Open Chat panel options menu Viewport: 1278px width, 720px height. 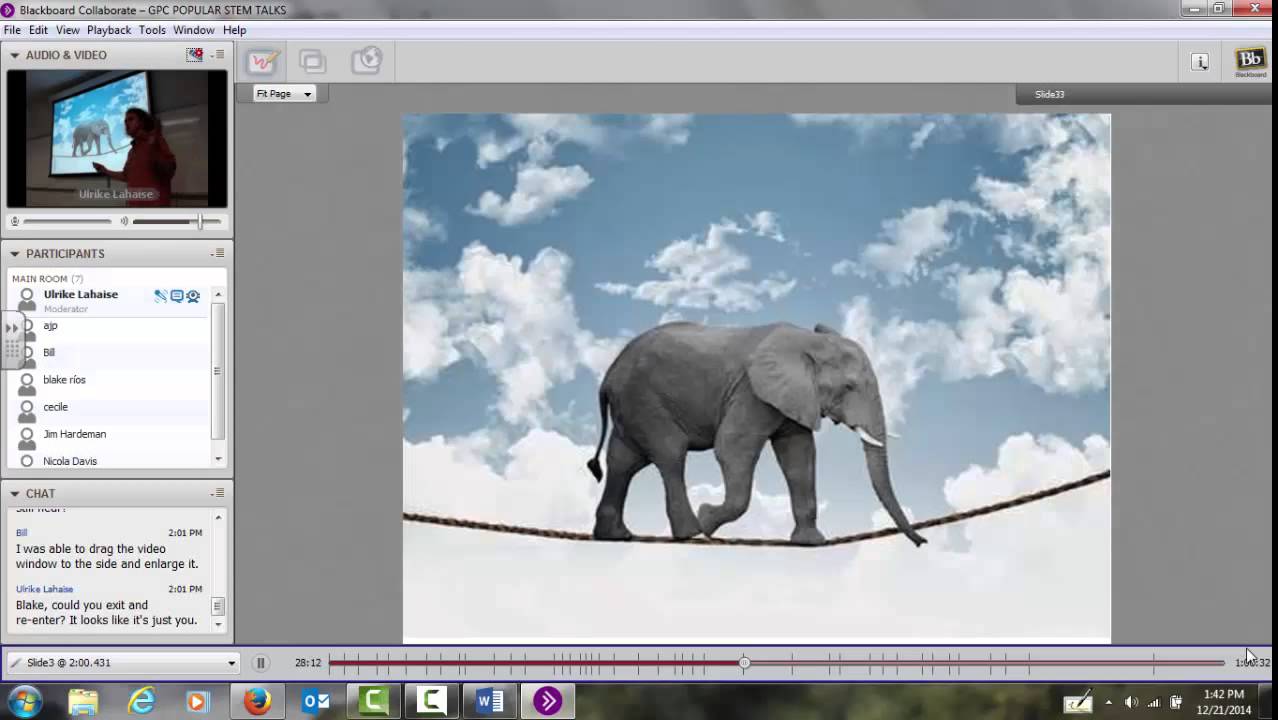(x=218, y=494)
